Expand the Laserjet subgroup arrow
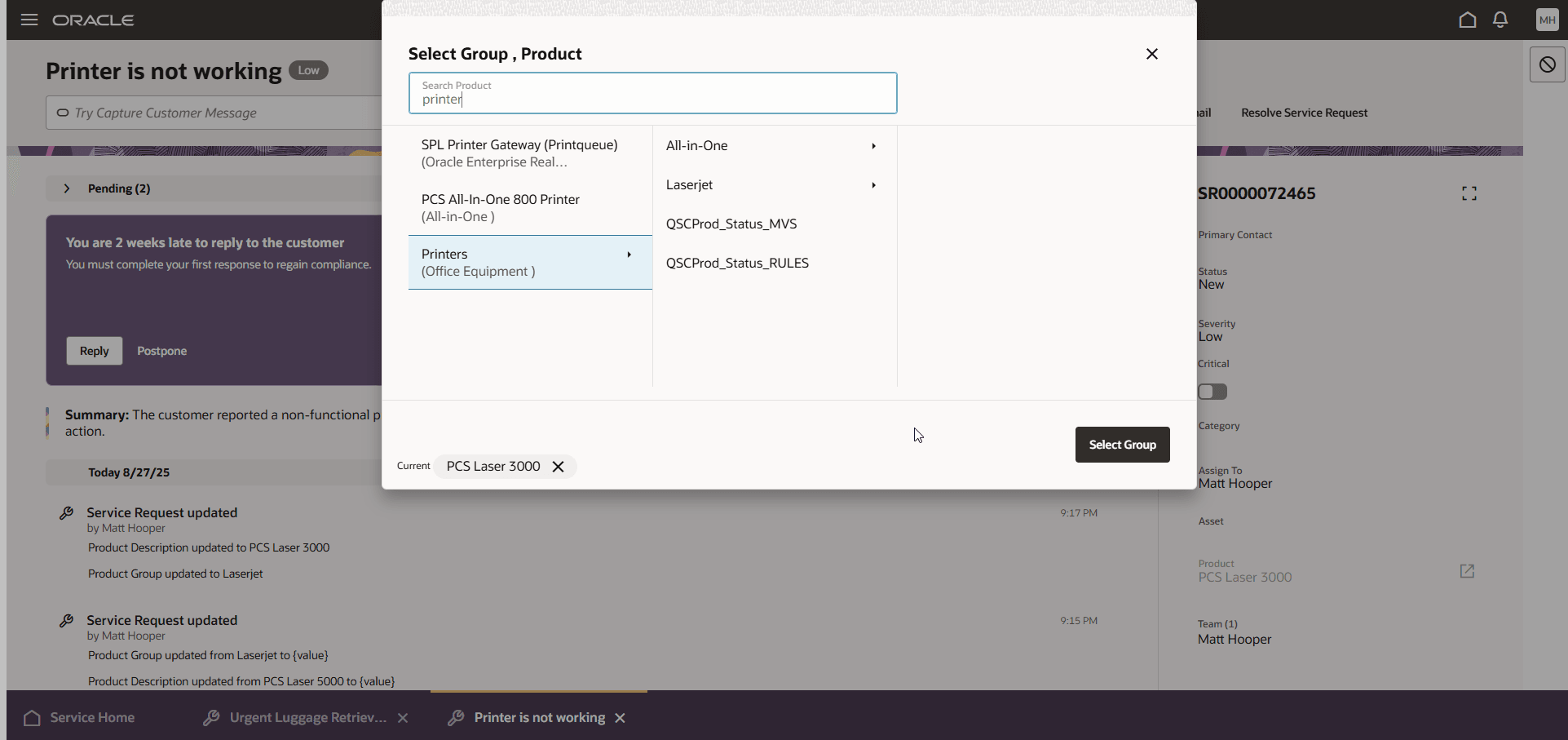Screen dimensions: 1568x740 (874, 185)
